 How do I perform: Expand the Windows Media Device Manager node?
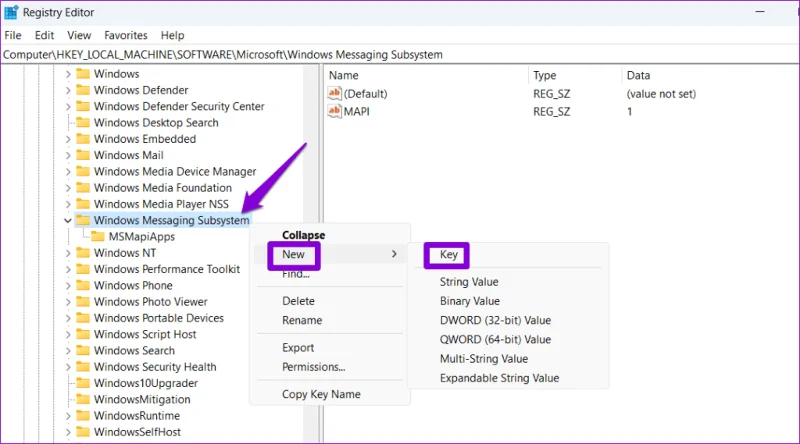click(x=68, y=171)
